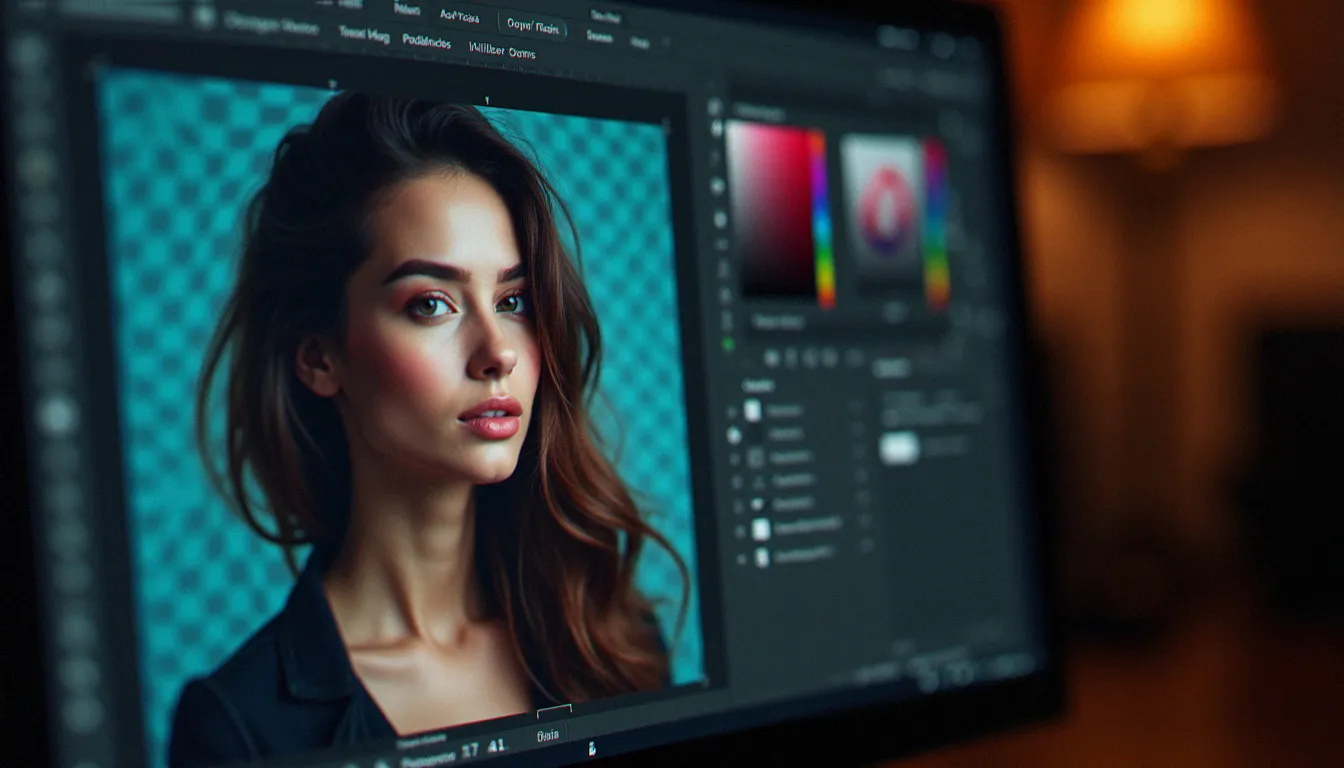Select the outlined highlighted tab in the top bar
This screenshot has width=1344, height=768.
coord(532,25)
